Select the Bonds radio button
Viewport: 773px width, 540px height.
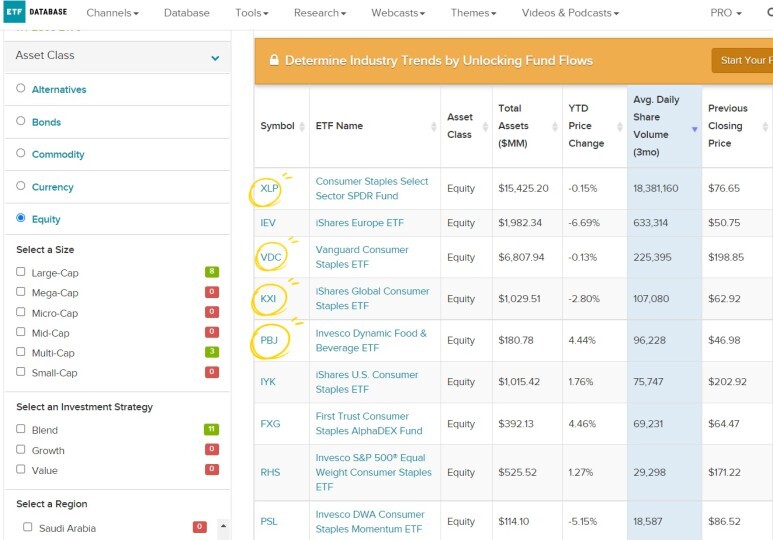(21, 121)
